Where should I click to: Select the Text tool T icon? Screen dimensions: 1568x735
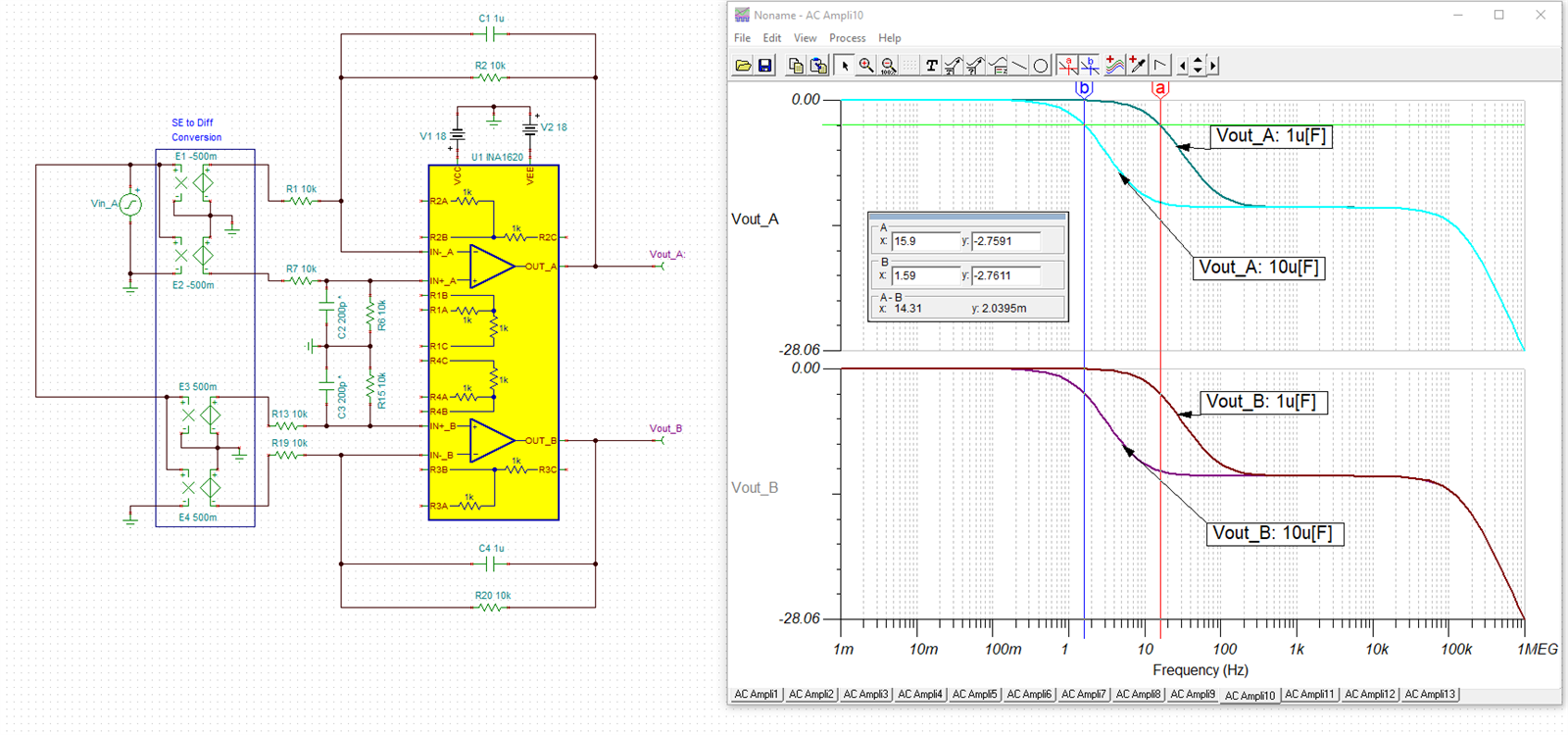coord(931,66)
